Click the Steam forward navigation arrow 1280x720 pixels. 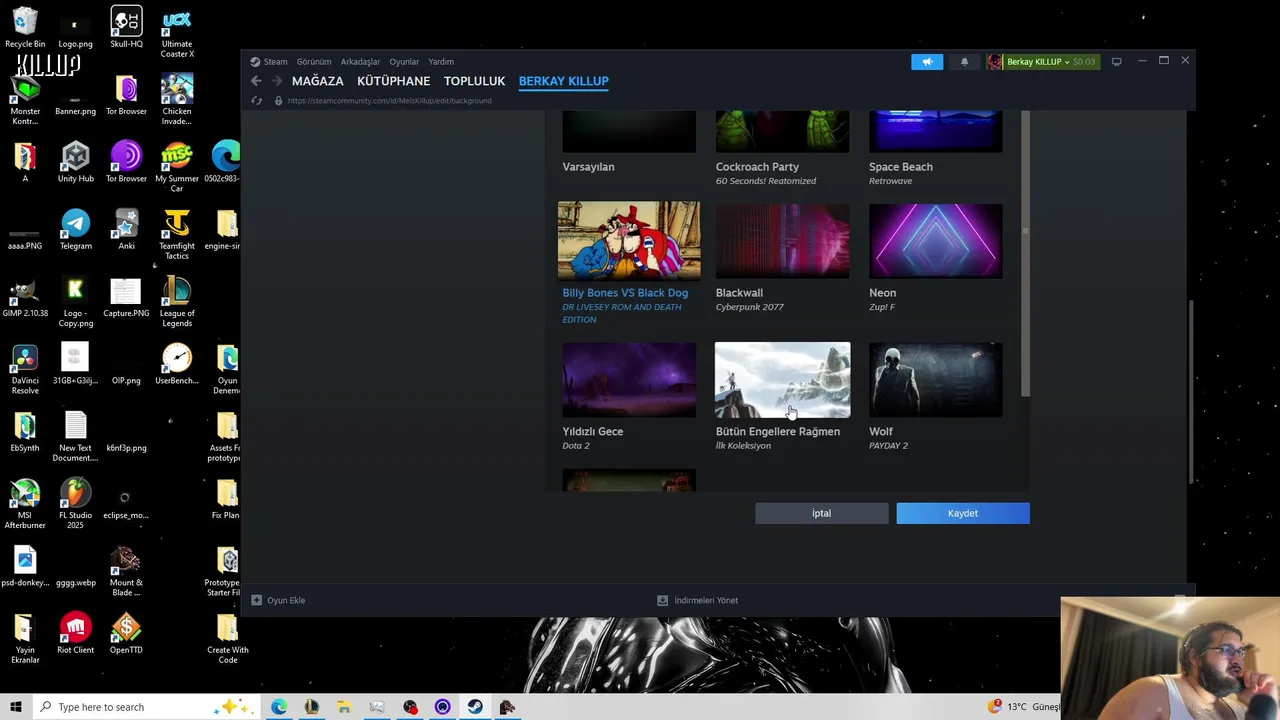pos(278,81)
